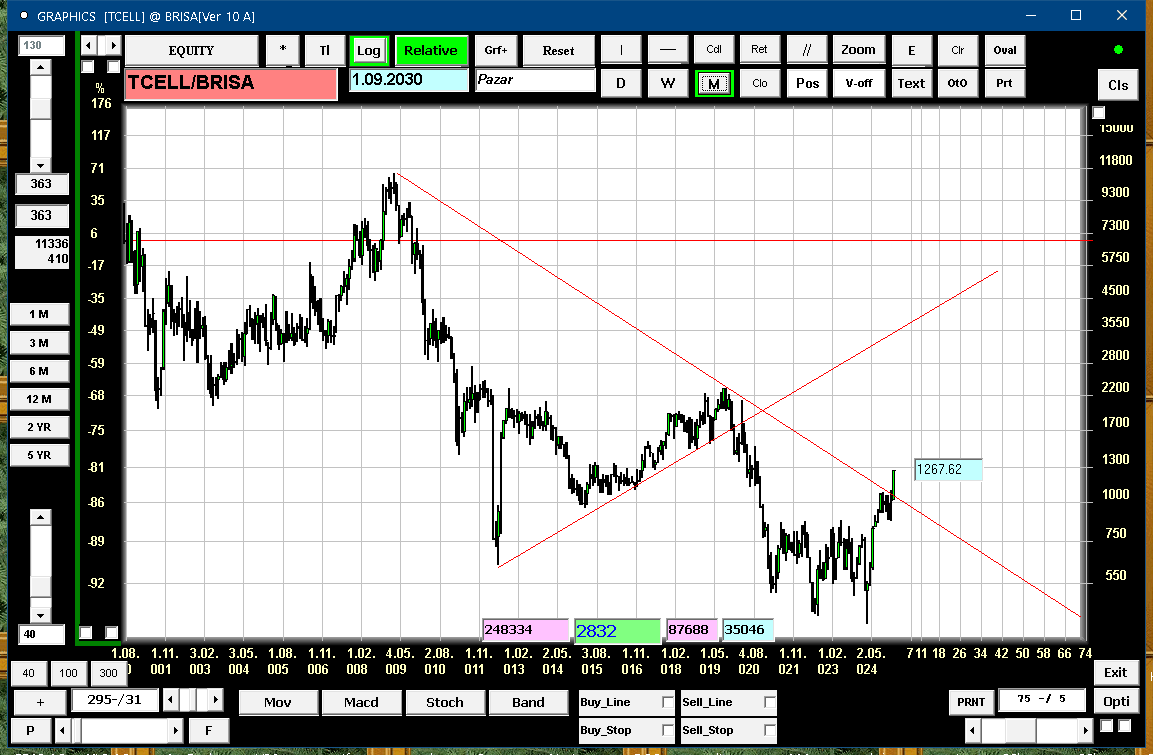
Task: Switch to Weekly (W) period
Action: coord(668,83)
